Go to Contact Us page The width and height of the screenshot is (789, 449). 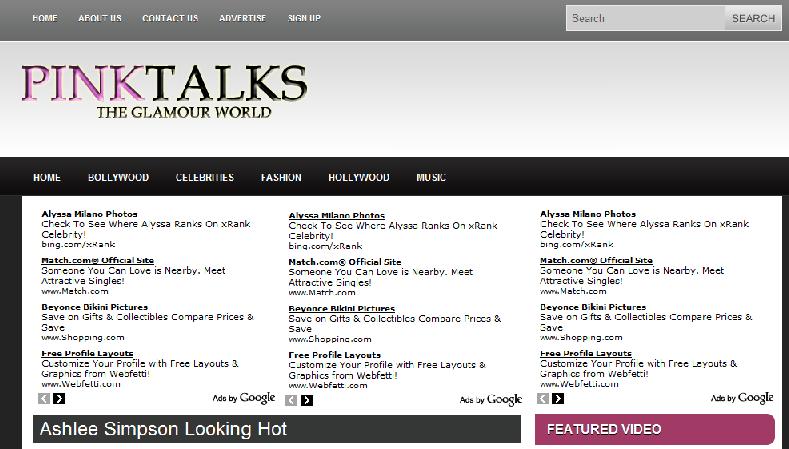point(170,18)
